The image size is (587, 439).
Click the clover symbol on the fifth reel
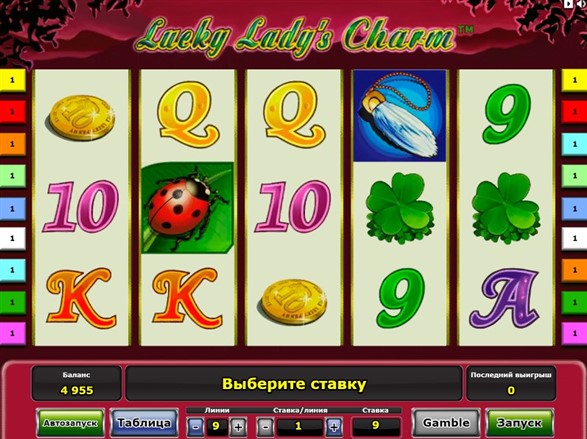click(506, 208)
